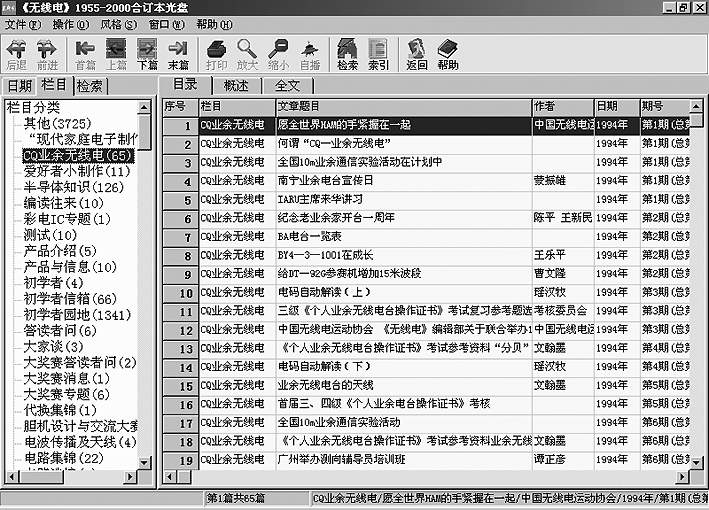Open the 检索 (search) toolbar icon
Viewport: 709px width, 510px height.
click(347, 54)
